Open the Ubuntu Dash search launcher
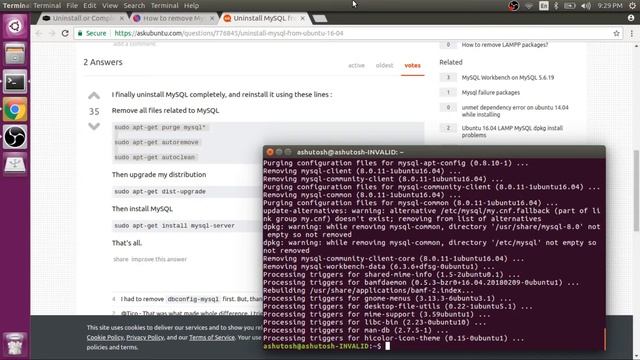Image resolution: width=640 pixels, height=360 pixels. pos(15,27)
